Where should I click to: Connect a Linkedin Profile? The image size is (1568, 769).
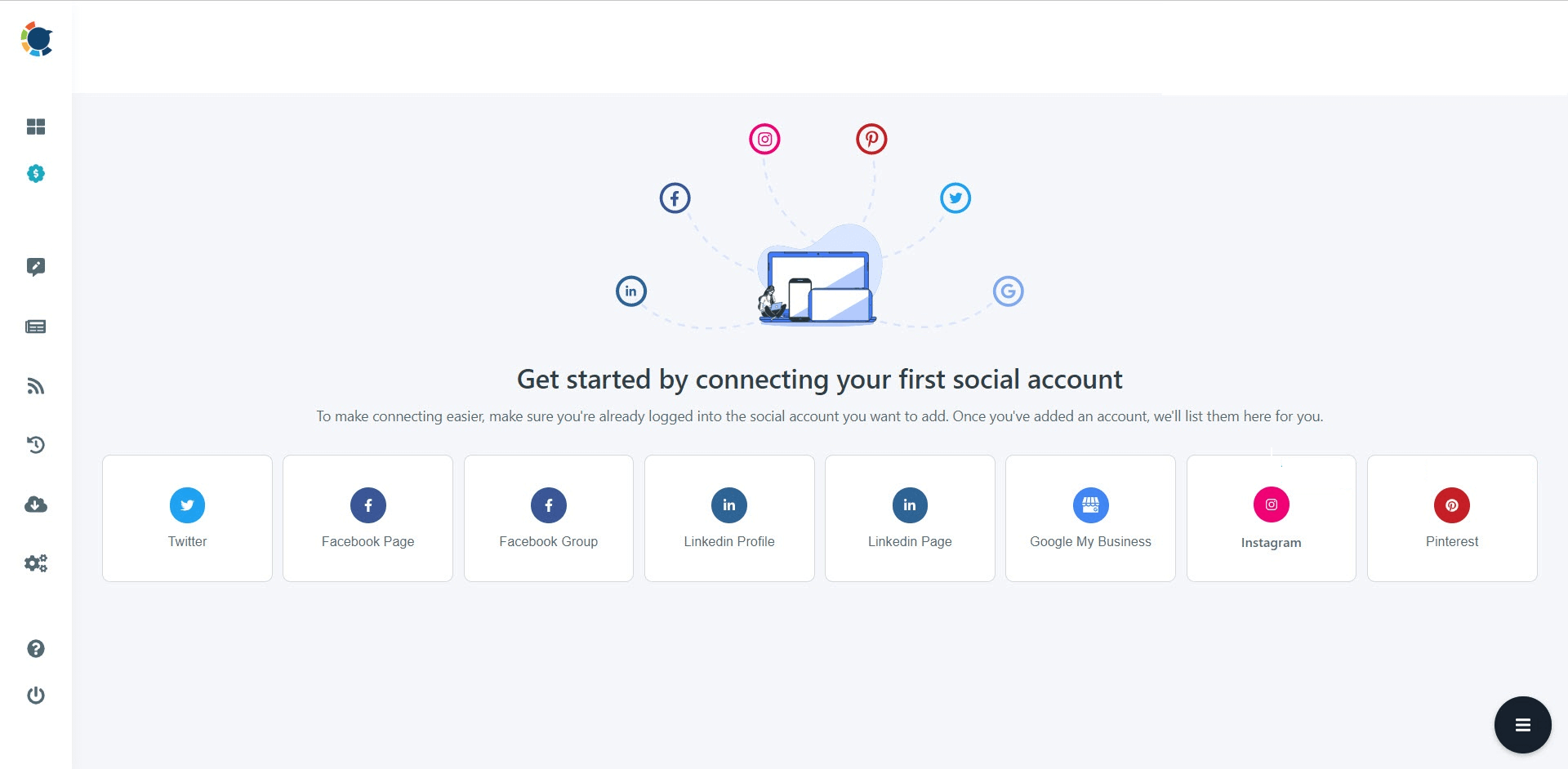(729, 518)
